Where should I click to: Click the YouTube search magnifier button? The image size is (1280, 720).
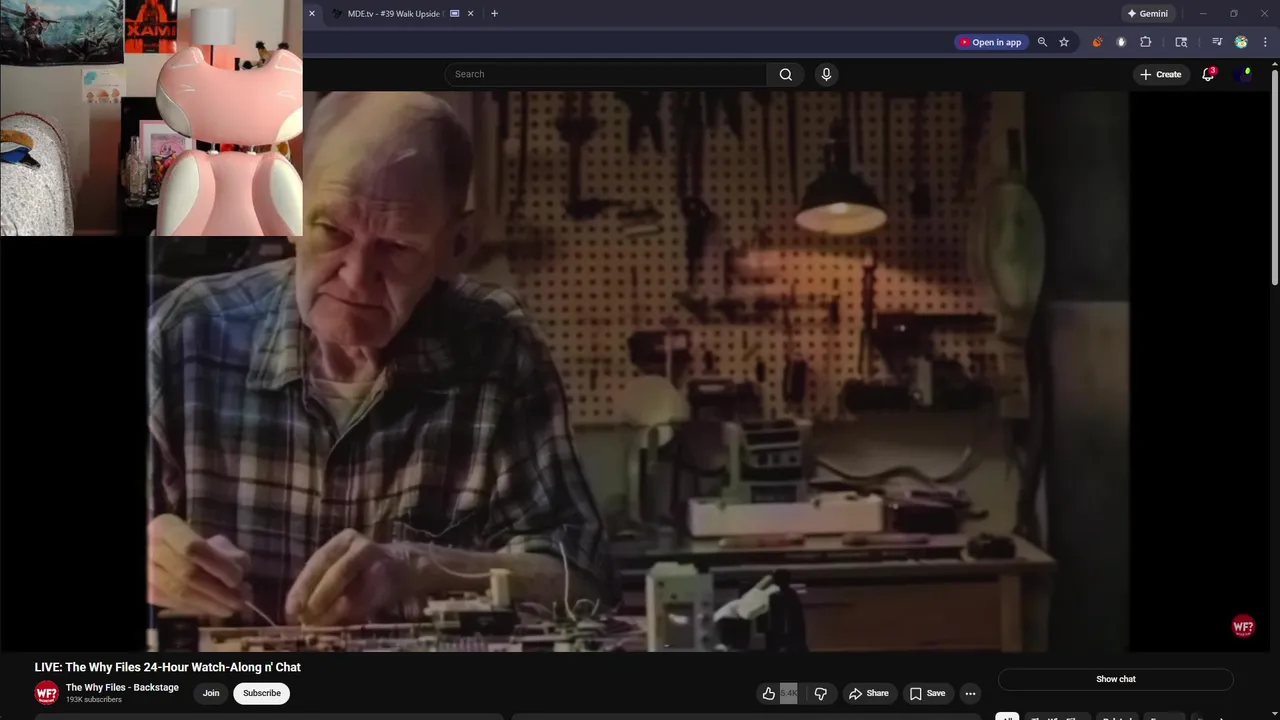tap(786, 74)
